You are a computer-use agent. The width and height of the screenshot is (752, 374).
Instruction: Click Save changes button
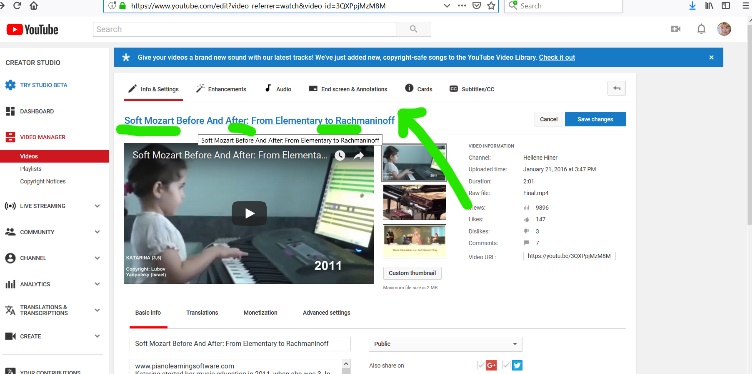point(595,119)
